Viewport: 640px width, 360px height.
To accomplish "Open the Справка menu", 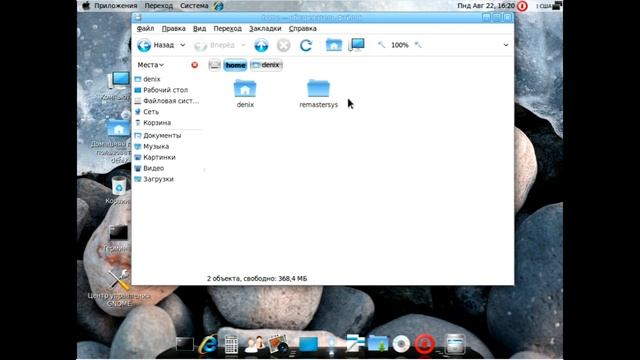I will click(x=302, y=29).
